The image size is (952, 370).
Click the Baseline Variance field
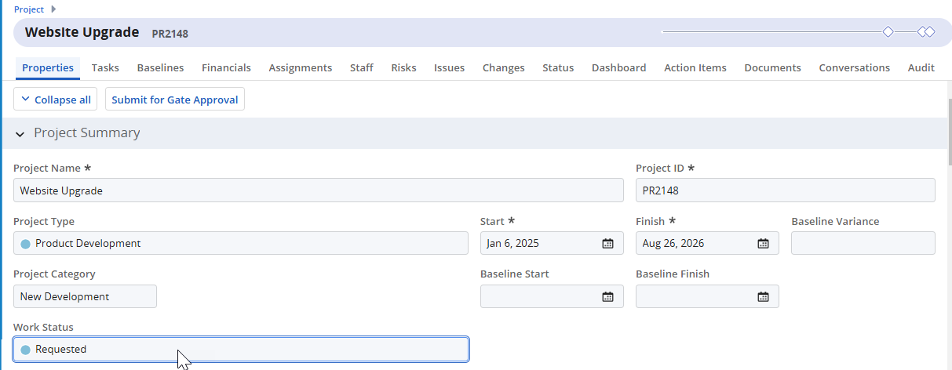[863, 243]
